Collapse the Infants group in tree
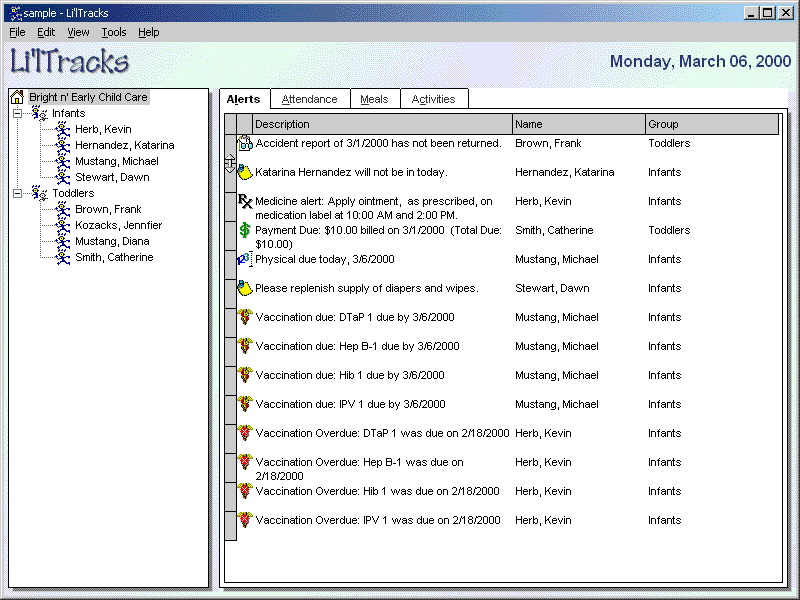 pos(17,114)
